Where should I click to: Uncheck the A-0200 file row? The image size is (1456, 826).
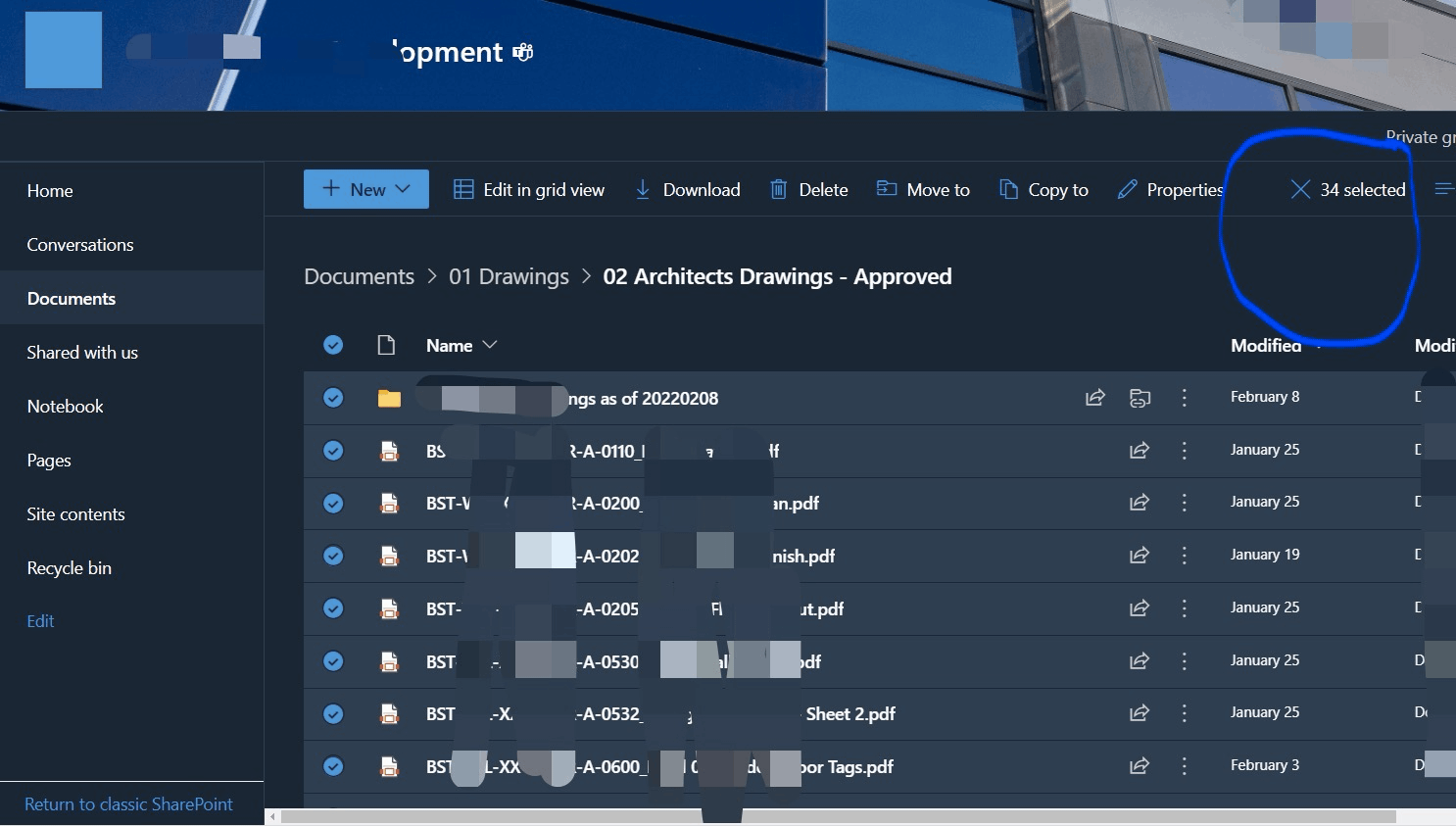click(x=333, y=503)
